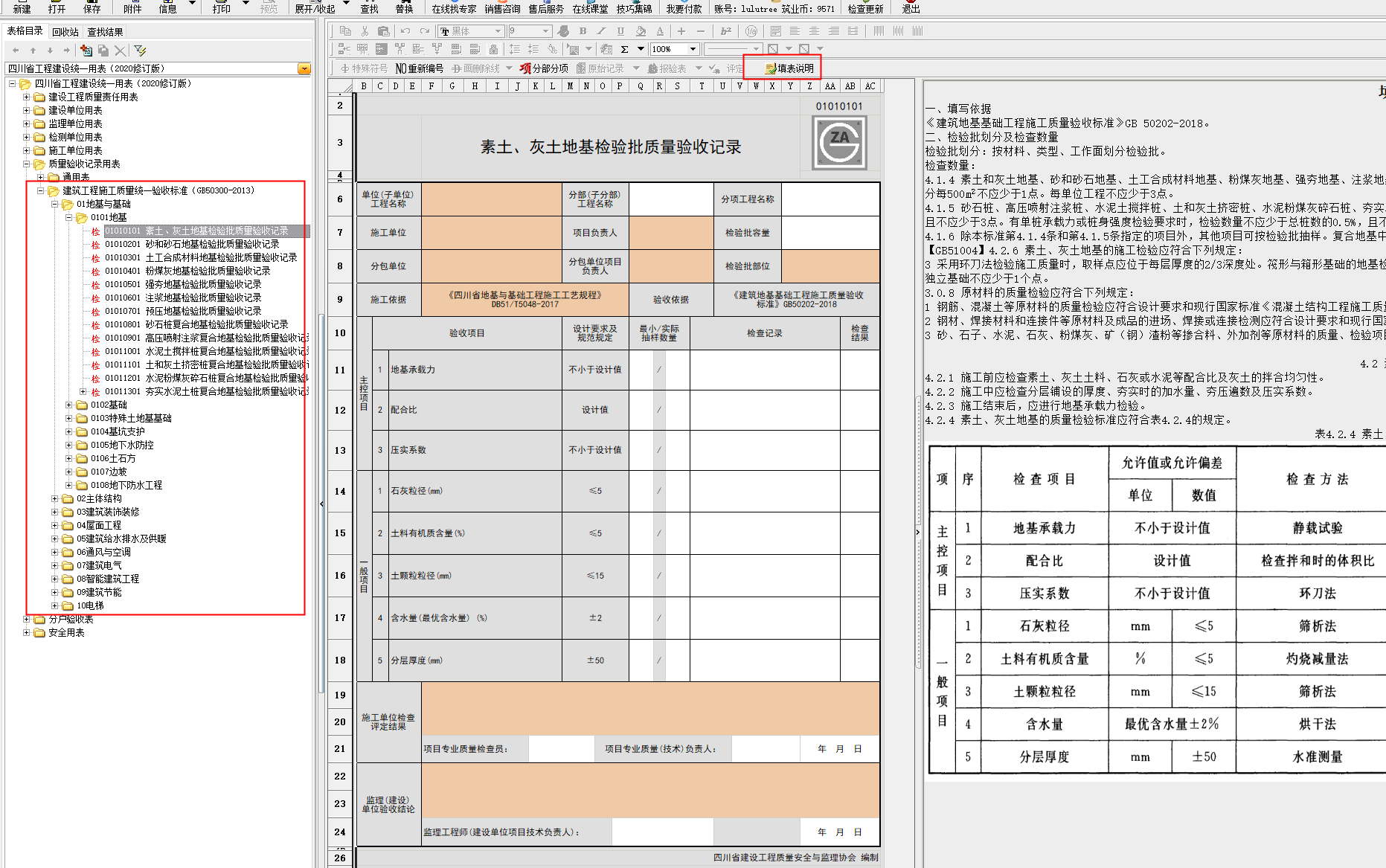This screenshot has height=868, width=1386.
Task: Click the copy node icon in tree toolbar
Action: point(103,51)
